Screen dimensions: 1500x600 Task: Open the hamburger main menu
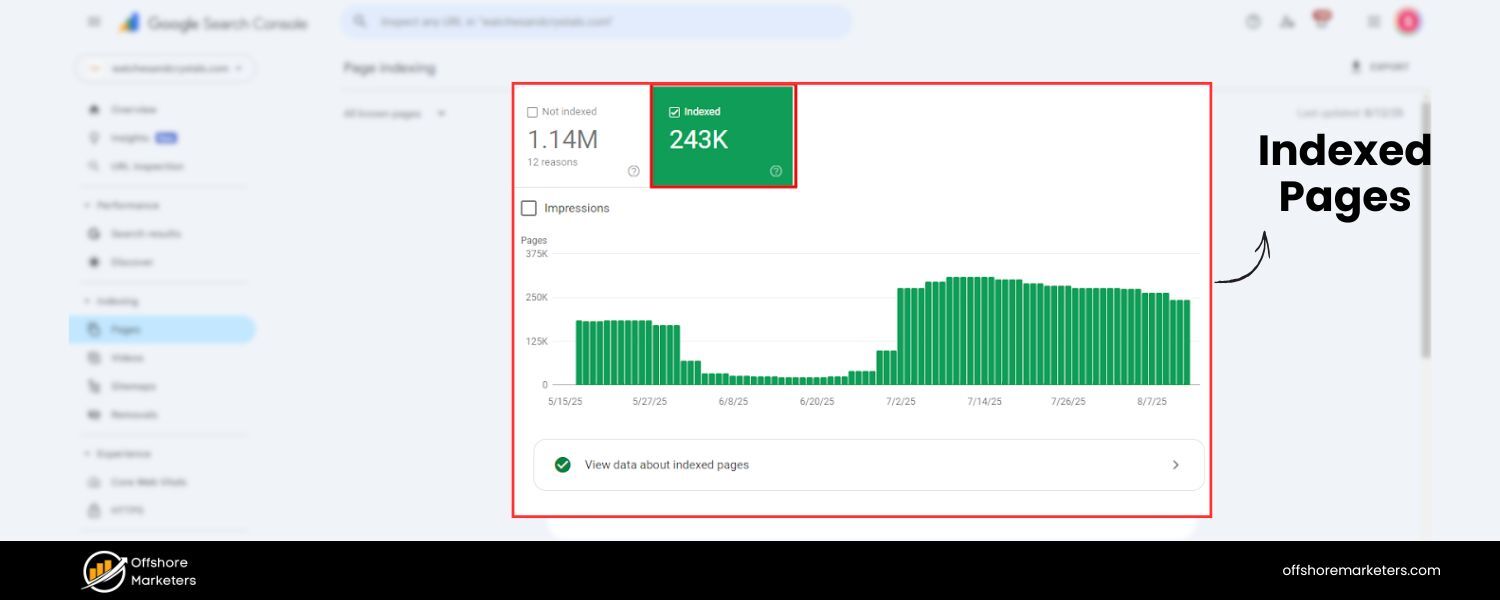(94, 22)
